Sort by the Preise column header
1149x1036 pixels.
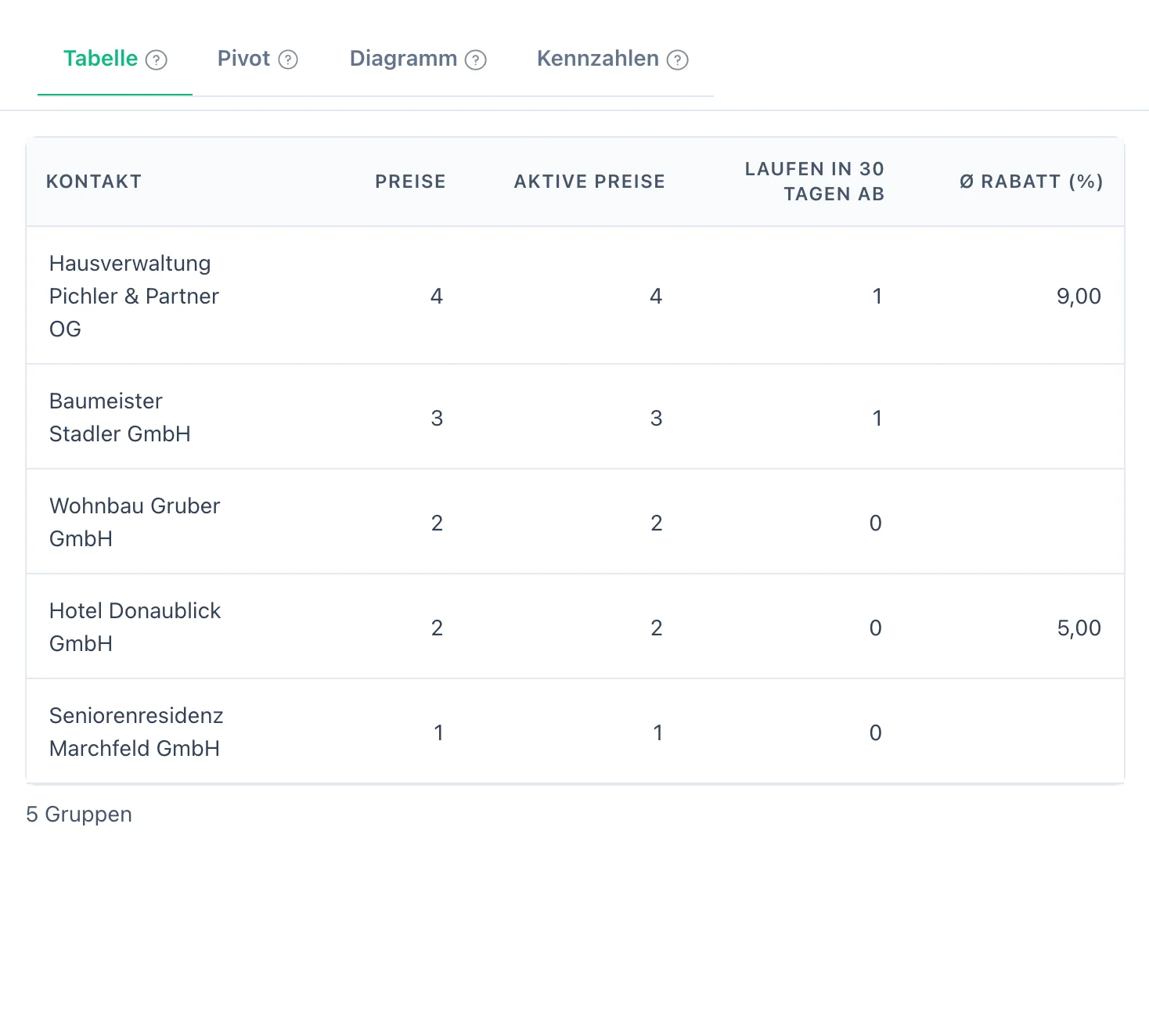[410, 182]
